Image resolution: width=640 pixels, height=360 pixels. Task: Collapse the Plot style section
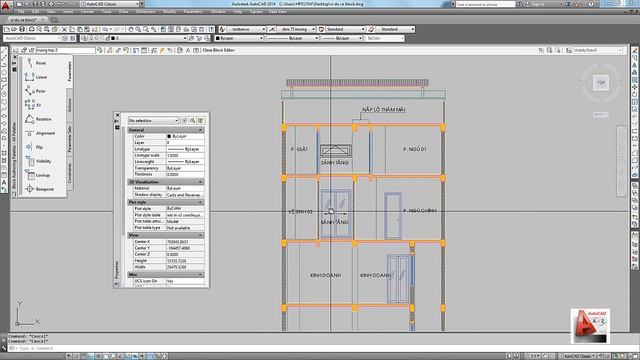click(x=200, y=202)
